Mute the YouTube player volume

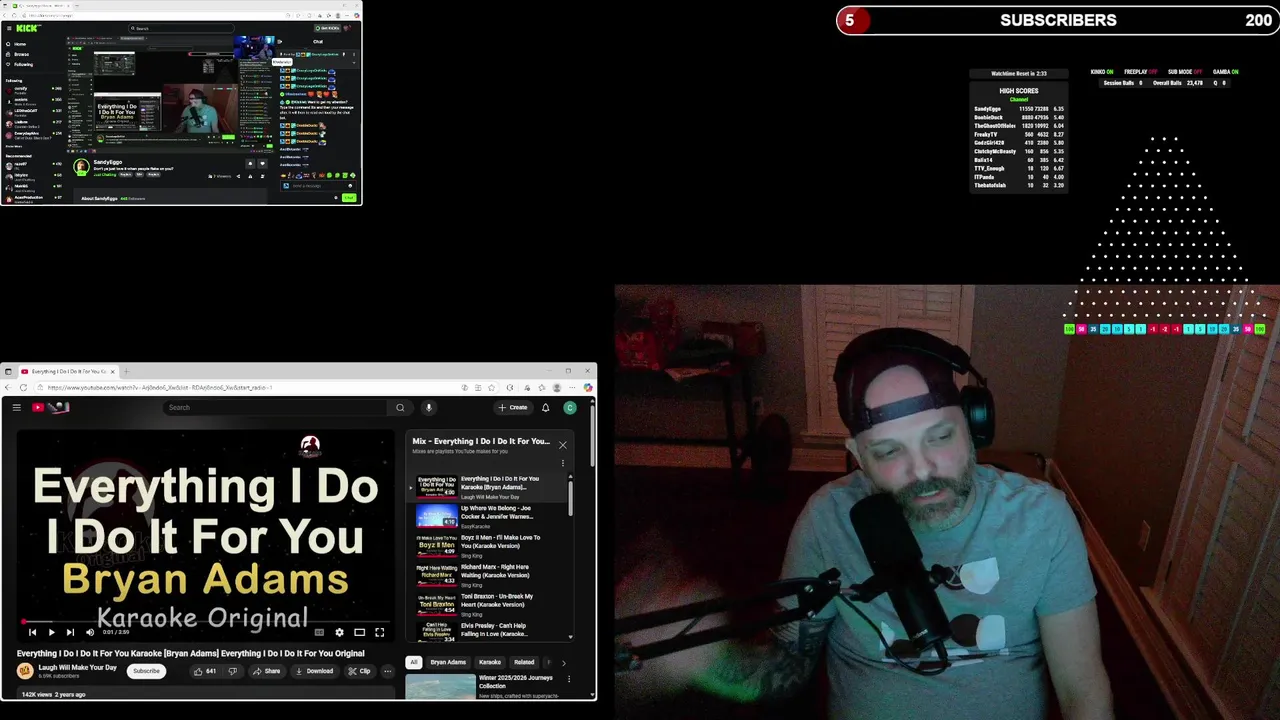(89, 632)
